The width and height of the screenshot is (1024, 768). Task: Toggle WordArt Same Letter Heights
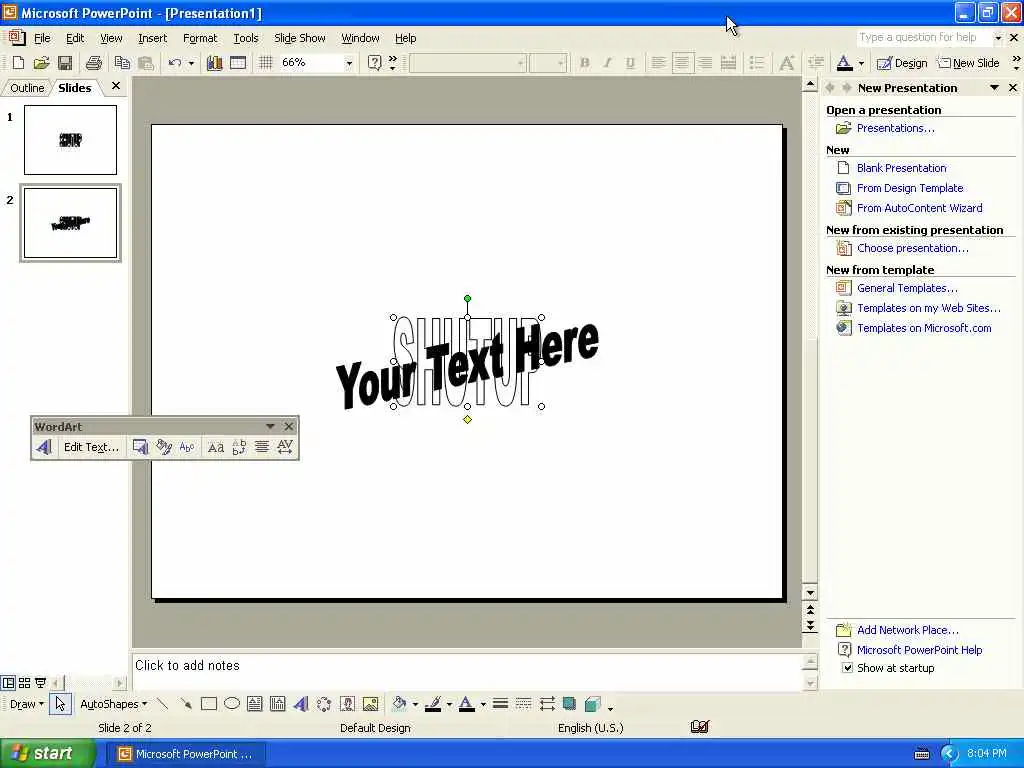(x=216, y=447)
